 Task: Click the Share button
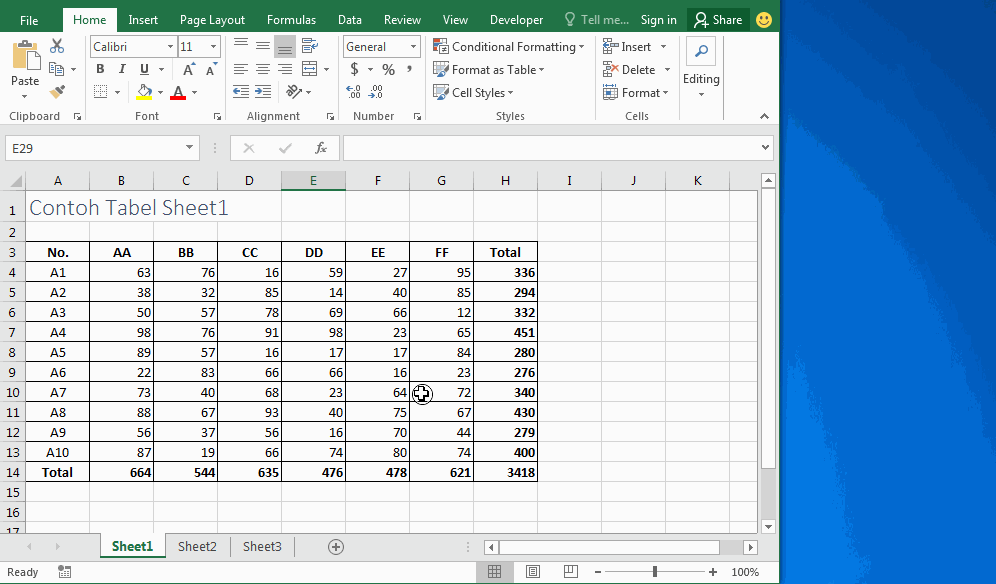[x=718, y=18]
